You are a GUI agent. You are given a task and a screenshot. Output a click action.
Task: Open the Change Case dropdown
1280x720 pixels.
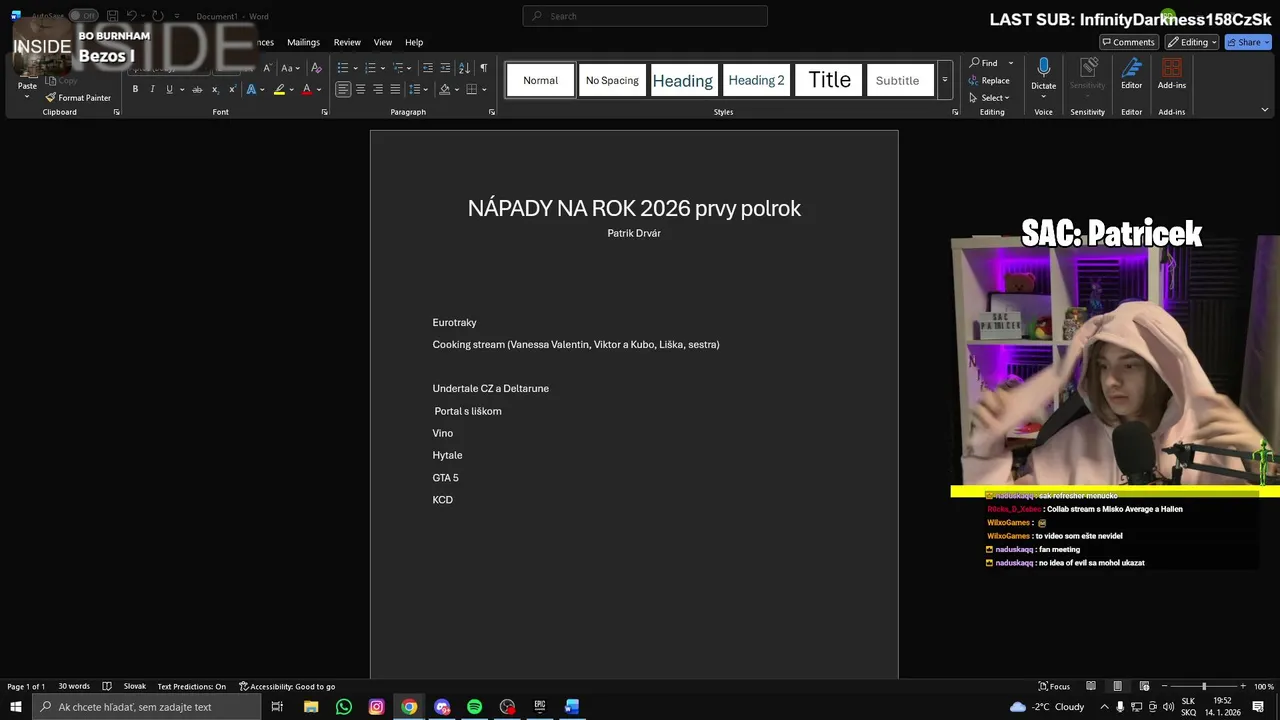click(x=290, y=68)
